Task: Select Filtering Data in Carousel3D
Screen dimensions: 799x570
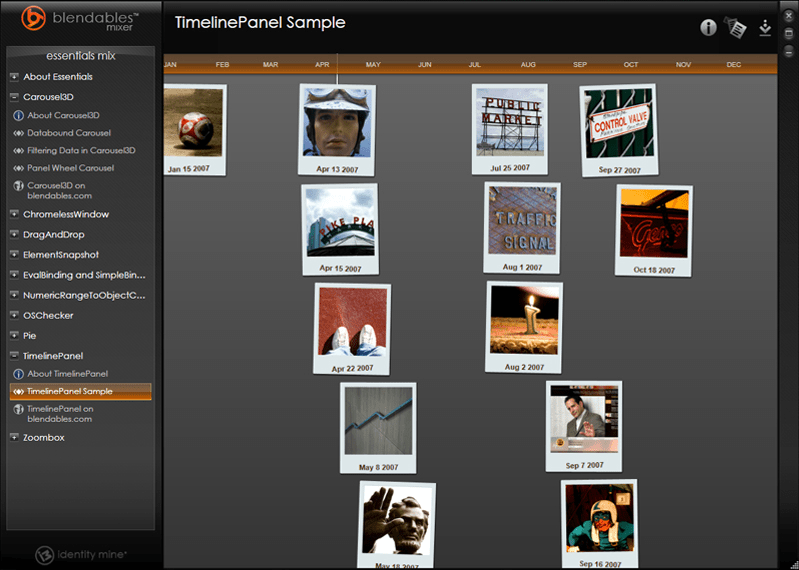Action: coord(81,150)
